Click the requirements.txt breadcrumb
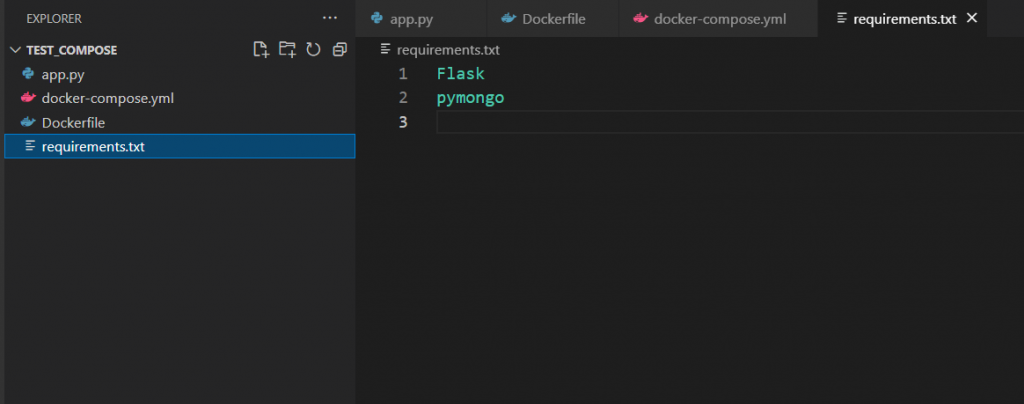Image resolution: width=1024 pixels, height=404 pixels. [x=448, y=49]
